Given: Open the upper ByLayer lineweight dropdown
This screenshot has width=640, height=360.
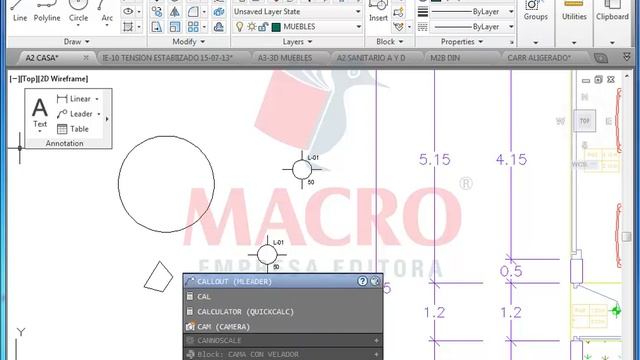Looking at the screenshot, I should (x=511, y=12).
